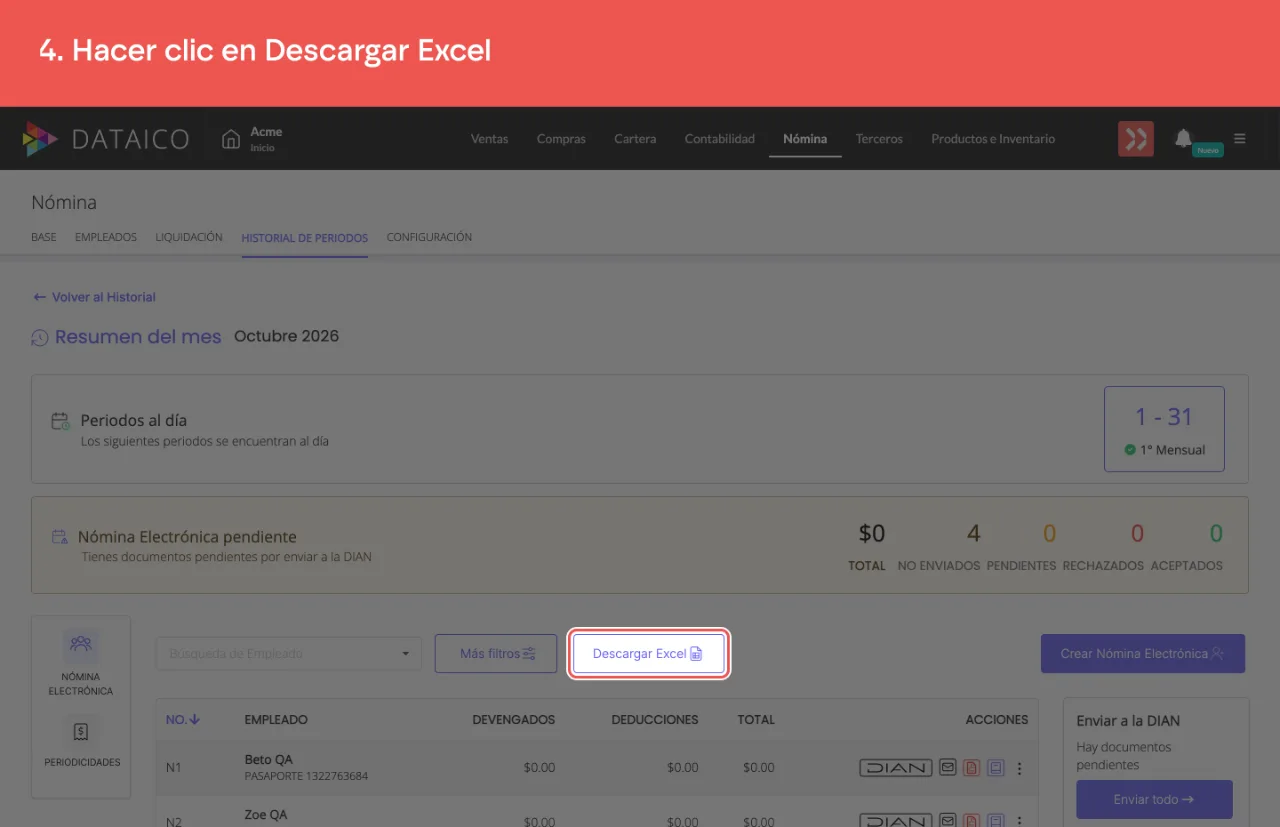The image size is (1280, 827).
Task: Open the Búsqueda de Empleado dropdown
Action: (x=289, y=654)
